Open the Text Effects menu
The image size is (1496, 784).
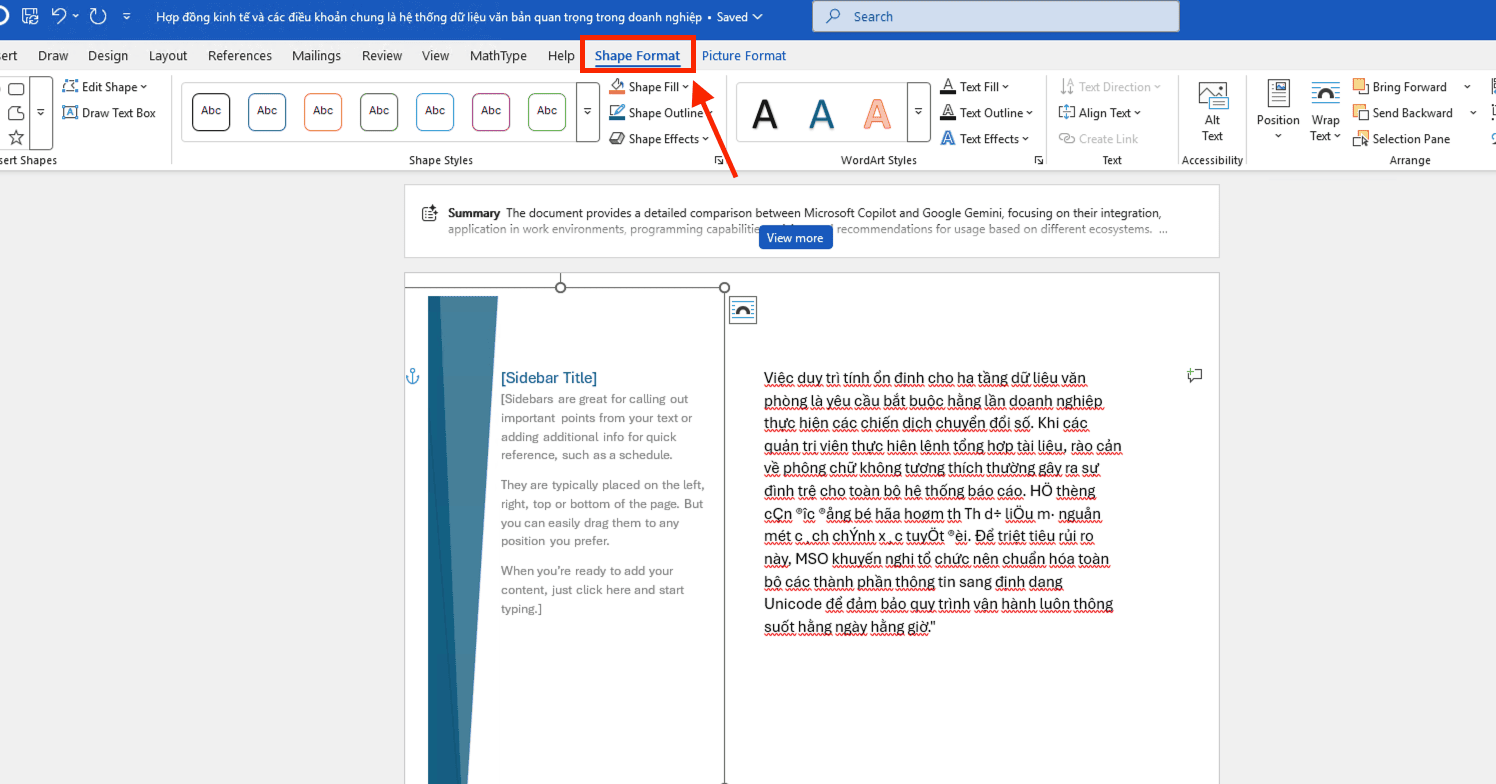click(984, 139)
